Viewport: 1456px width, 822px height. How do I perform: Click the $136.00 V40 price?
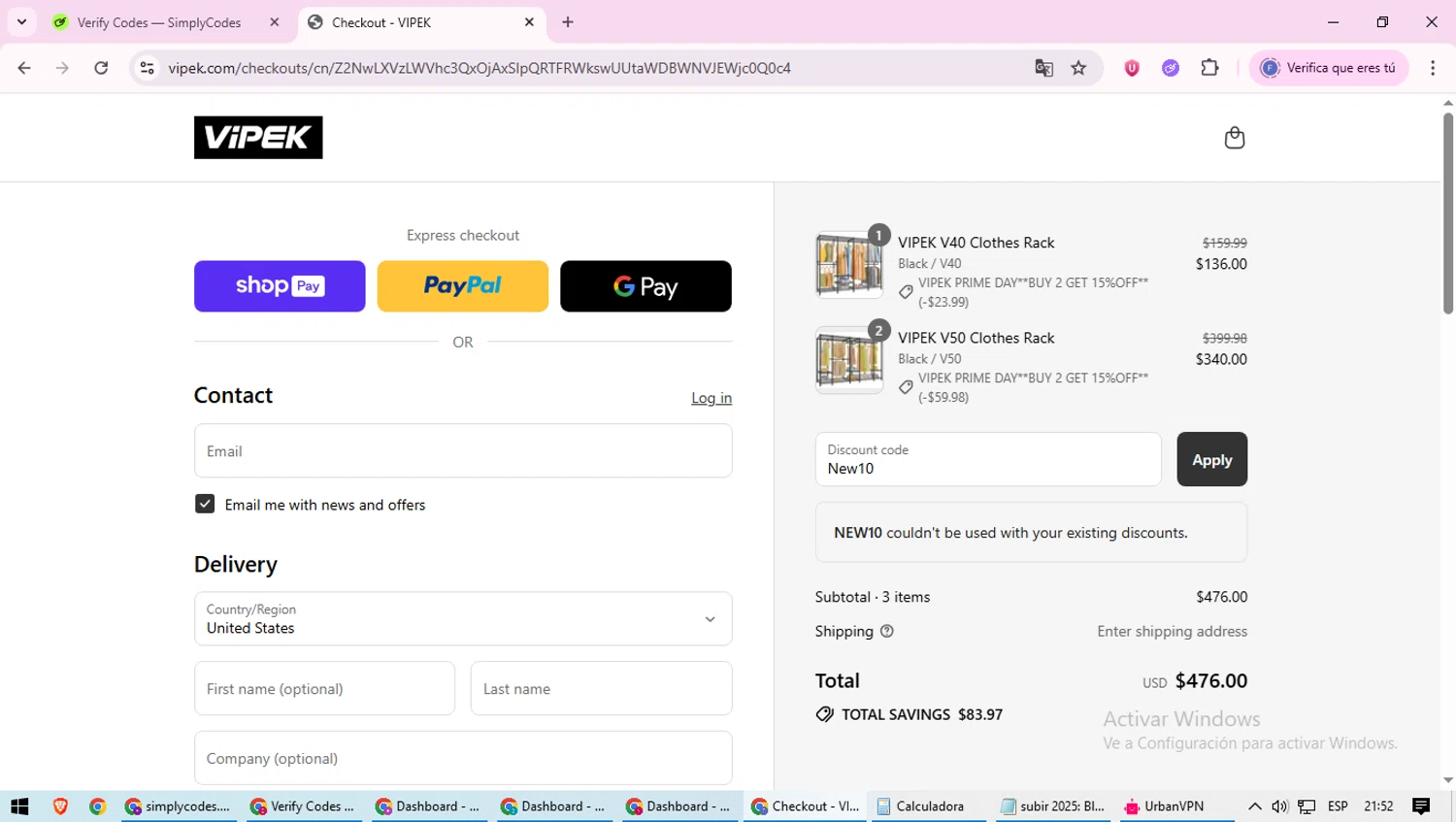point(1221,264)
